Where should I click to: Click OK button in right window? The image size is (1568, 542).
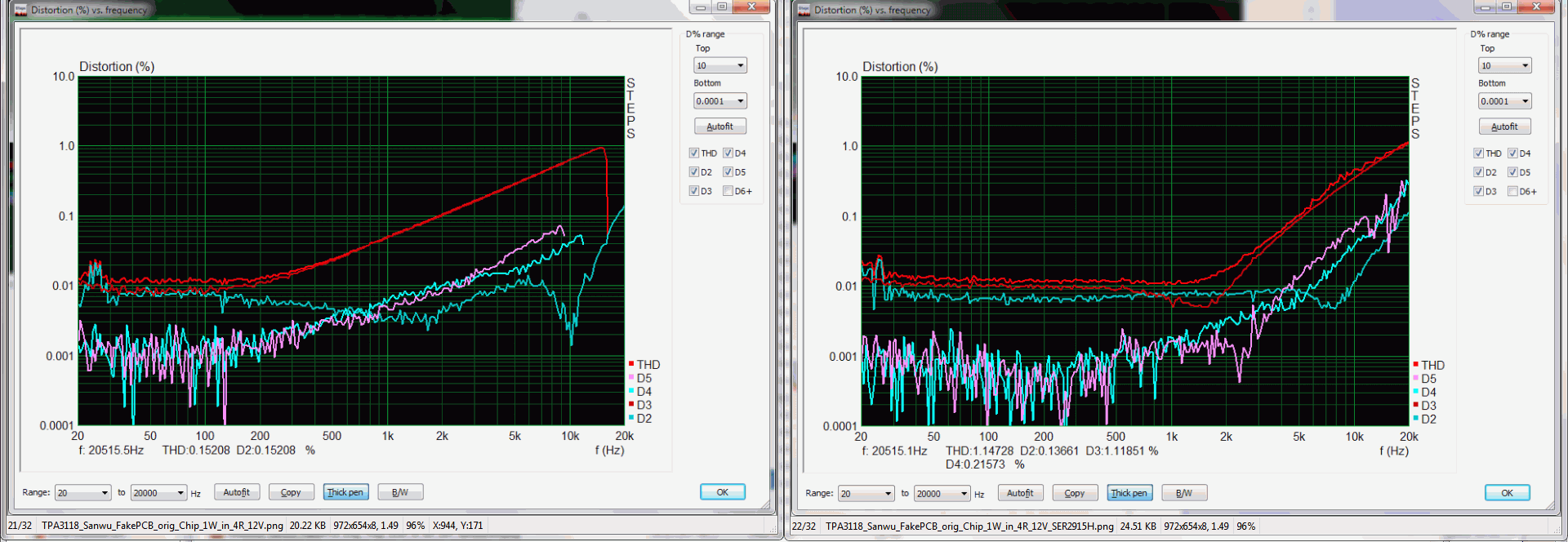point(1508,493)
